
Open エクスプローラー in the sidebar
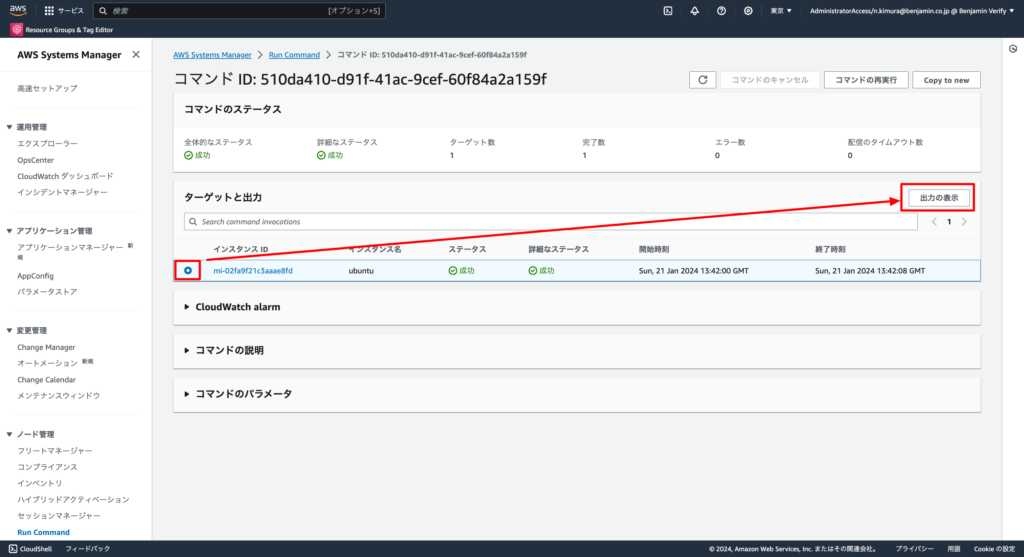pyautogui.click(x=47, y=144)
